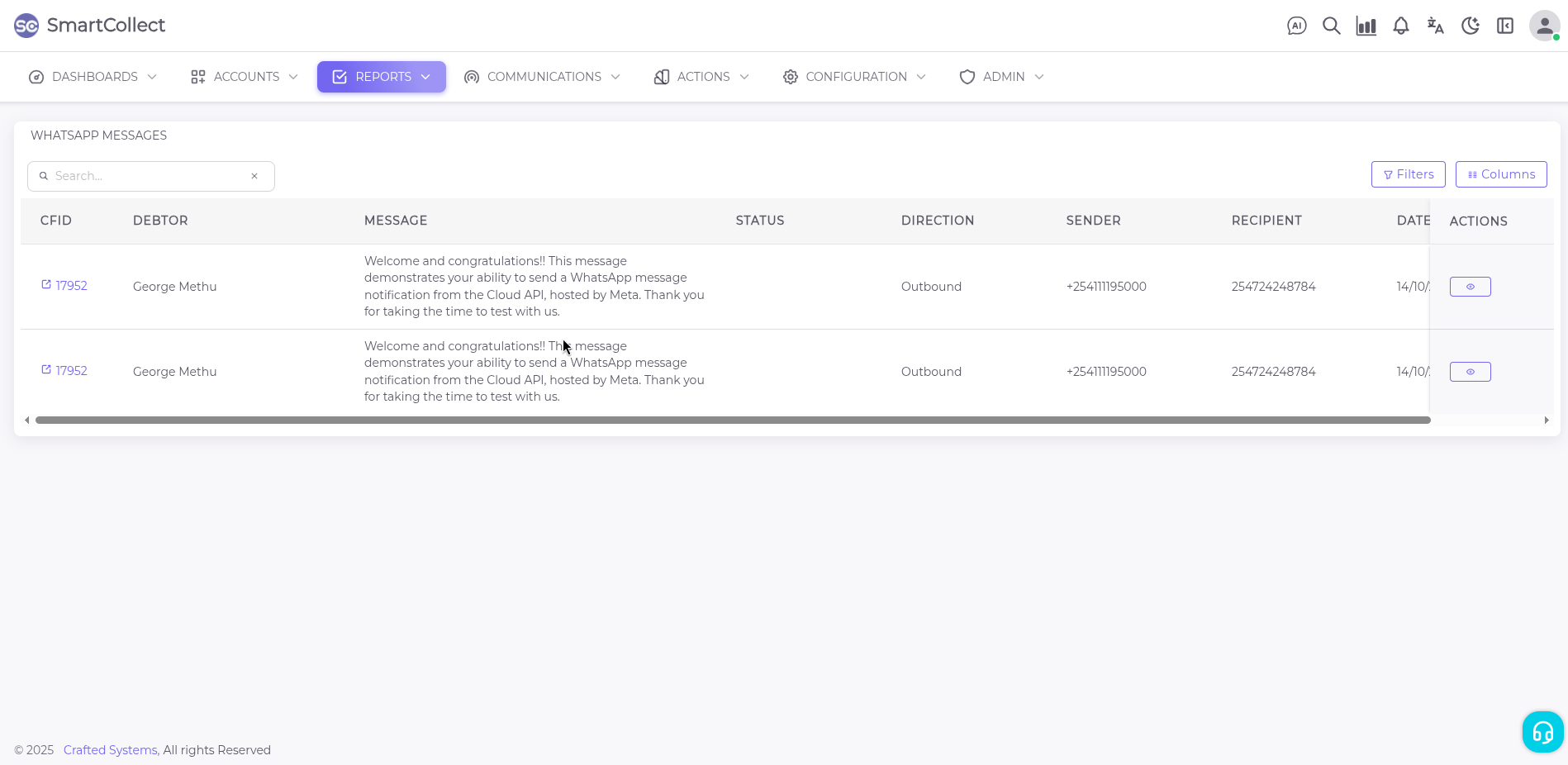Click the table's horizontal scrollbar

[x=732, y=421]
